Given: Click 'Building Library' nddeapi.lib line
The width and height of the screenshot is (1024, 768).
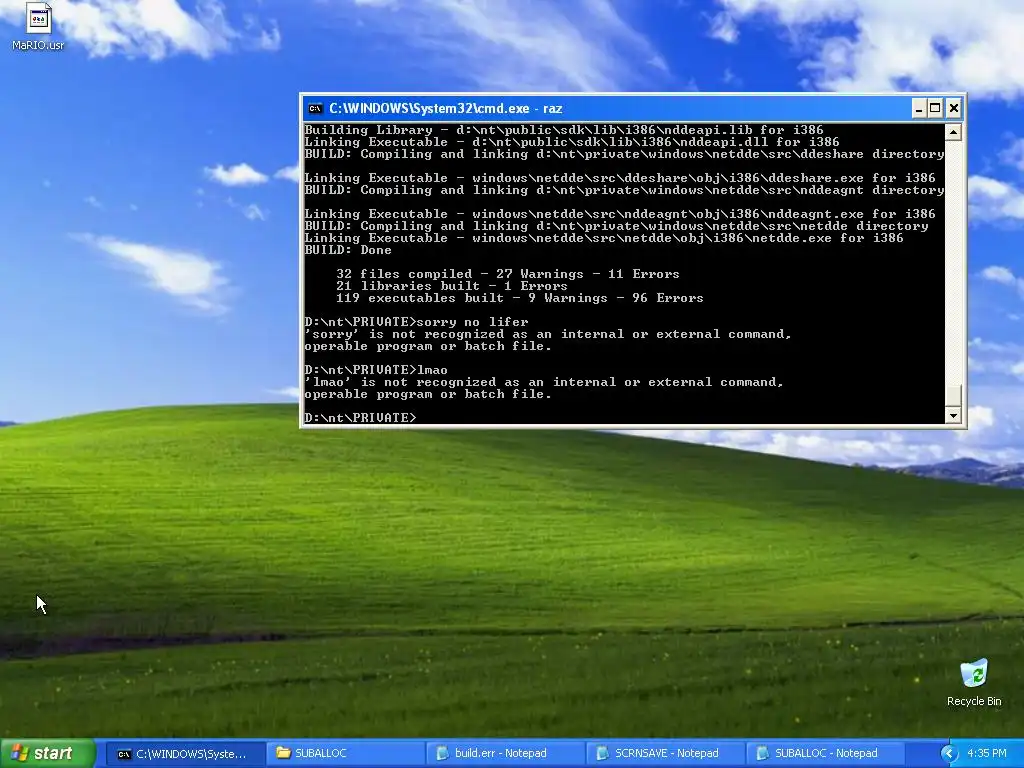Looking at the screenshot, I should (x=564, y=130).
